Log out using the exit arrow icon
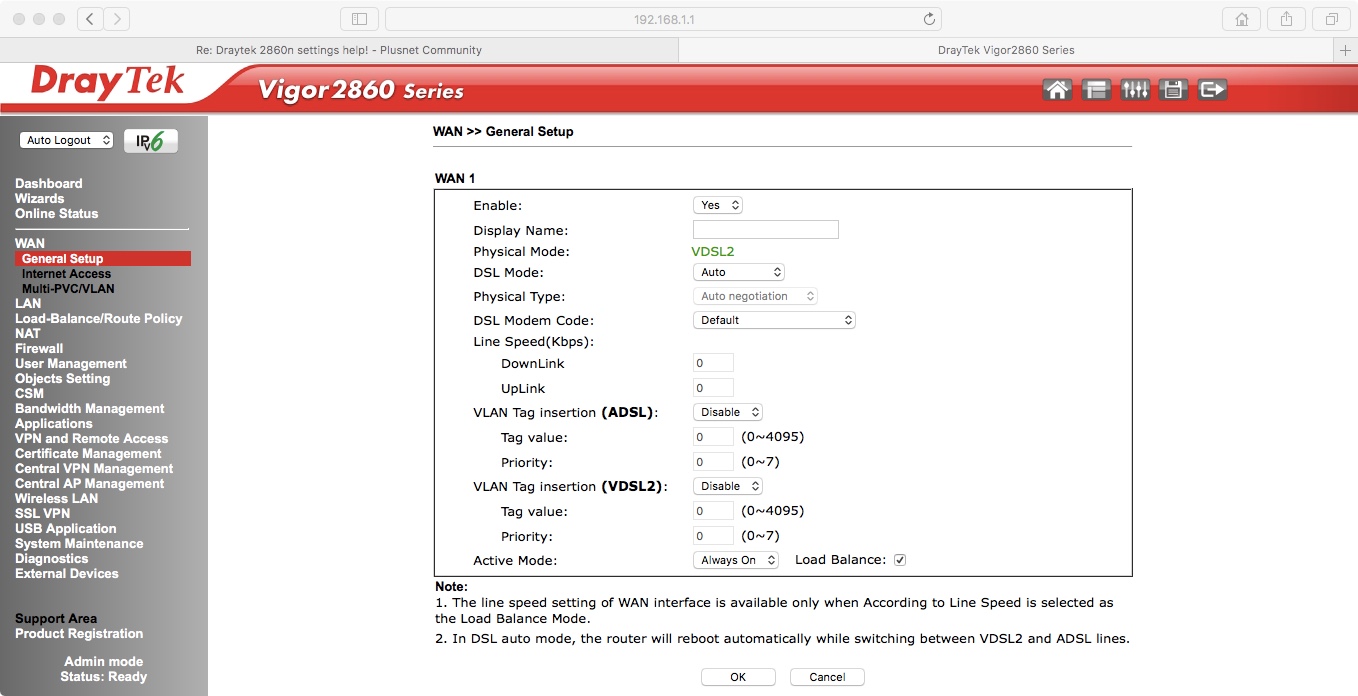The image size is (1358, 696). tap(1212, 89)
